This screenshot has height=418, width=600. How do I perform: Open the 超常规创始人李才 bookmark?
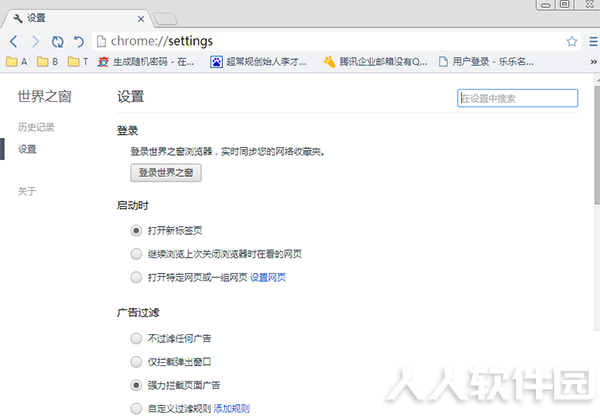pyautogui.click(x=258, y=62)
